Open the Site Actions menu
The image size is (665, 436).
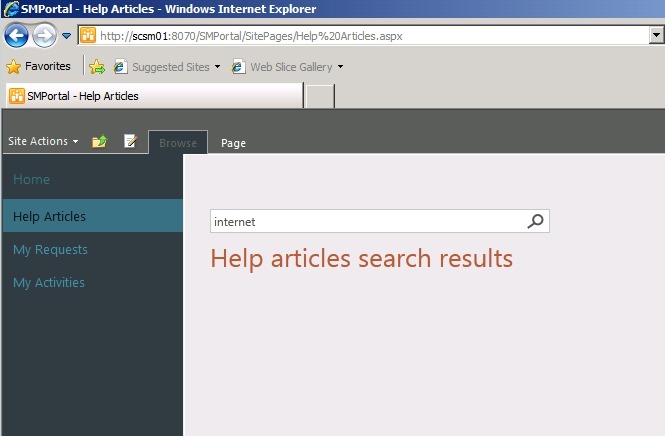point(43,142)
